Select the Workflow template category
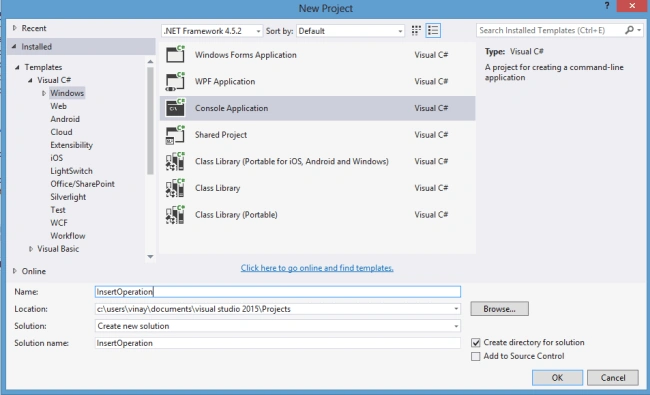This screenshot has height=395, width=650. coord(68,236)
